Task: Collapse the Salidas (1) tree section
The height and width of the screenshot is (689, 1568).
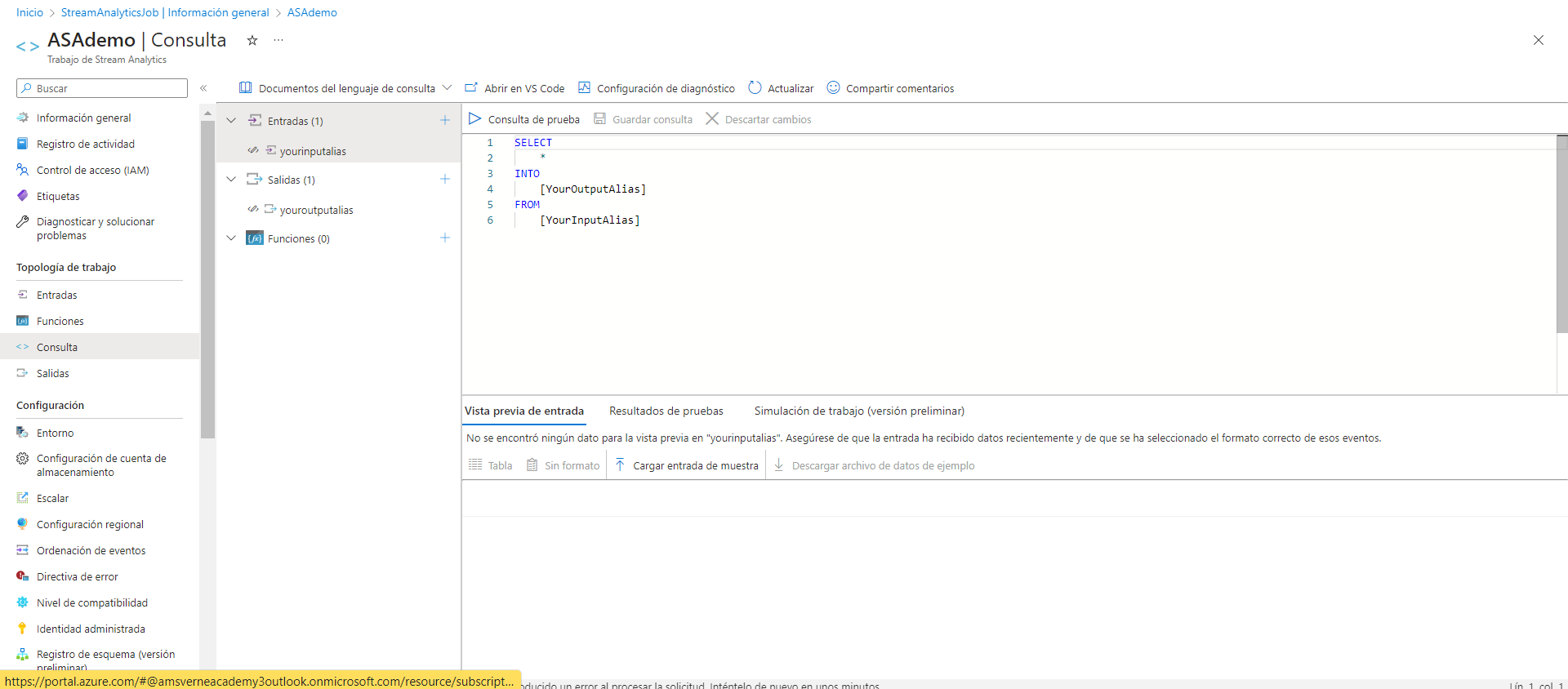Action: coord(231,180)
